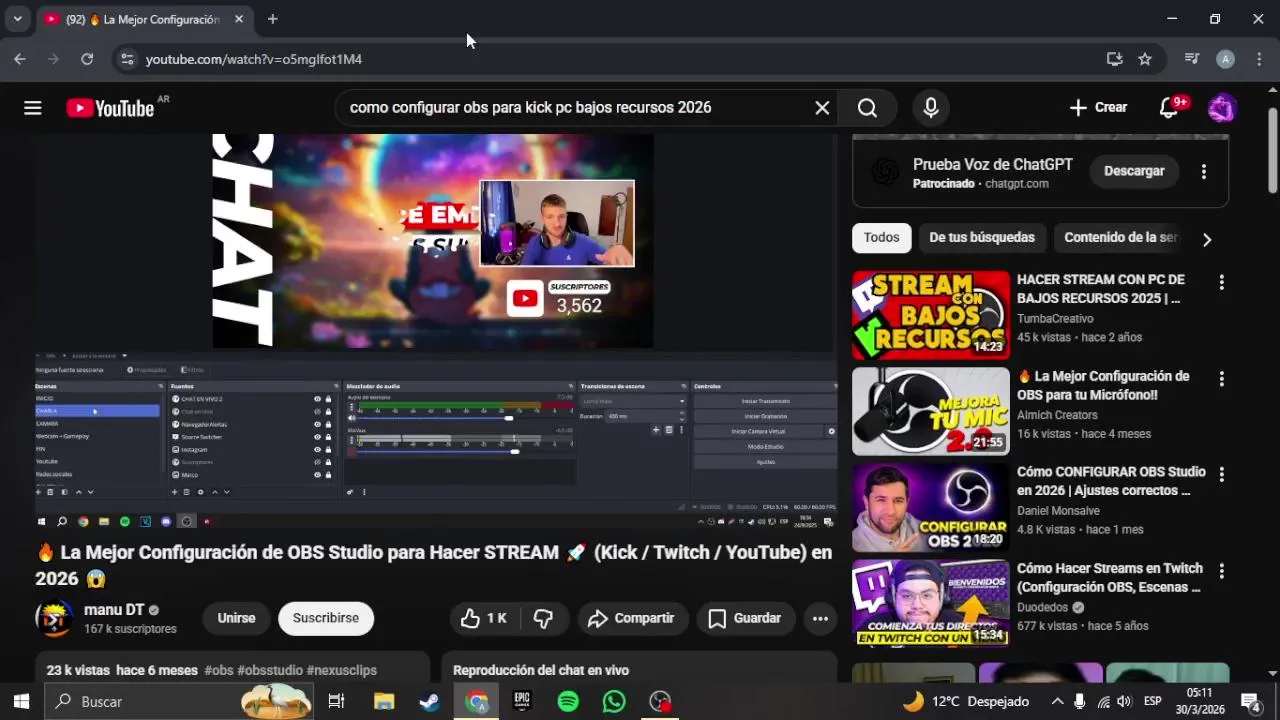The height and width of the screenshot is (720, 1280).
Task: Show hidden system tray icons
Action: tap(1057, 702)
